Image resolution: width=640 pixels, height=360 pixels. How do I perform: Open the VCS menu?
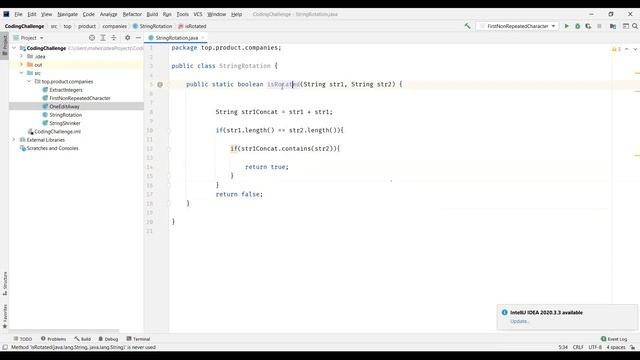pos(198,14)
